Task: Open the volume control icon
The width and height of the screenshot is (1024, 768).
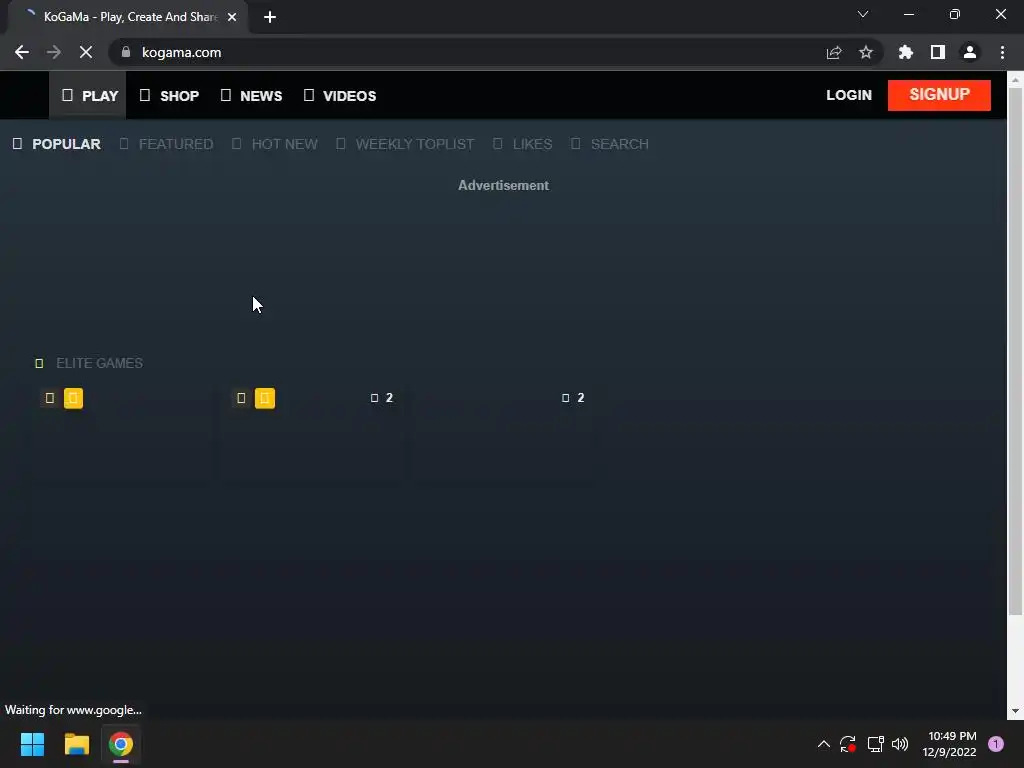Action: point(900,744)
